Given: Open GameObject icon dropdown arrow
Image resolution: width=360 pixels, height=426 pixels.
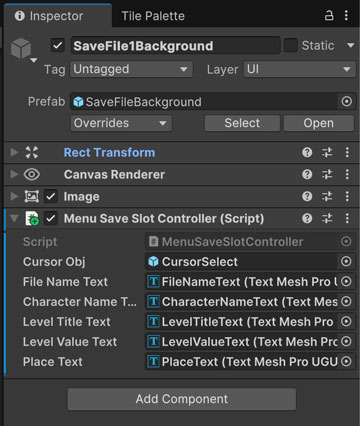Looking at the screenshot, I should [34, 60].
